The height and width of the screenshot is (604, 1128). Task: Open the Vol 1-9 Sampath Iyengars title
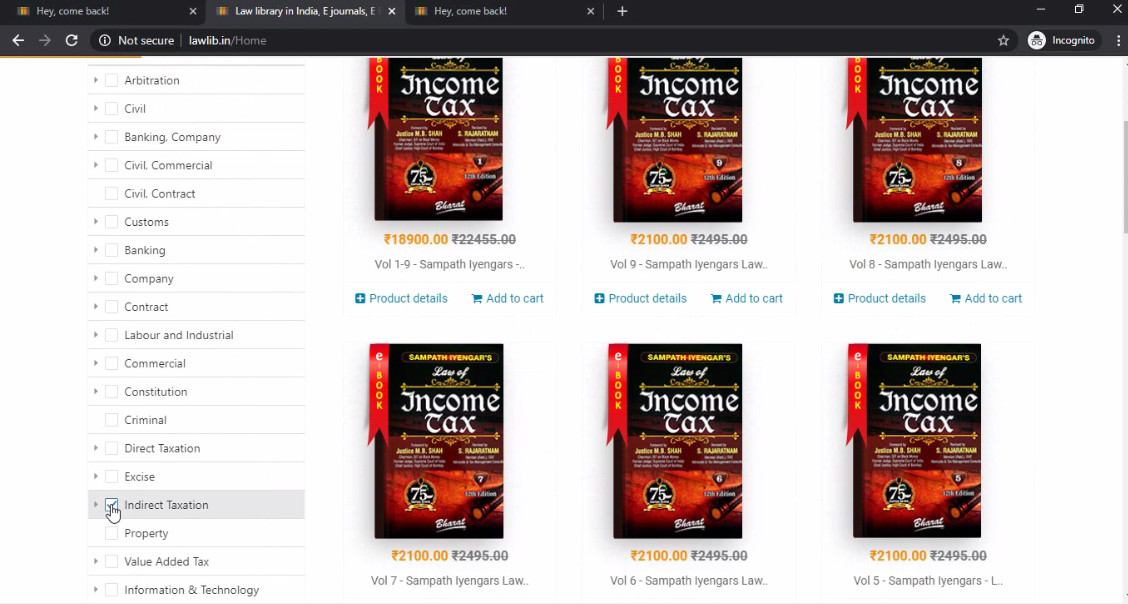[x=450, y=264]
